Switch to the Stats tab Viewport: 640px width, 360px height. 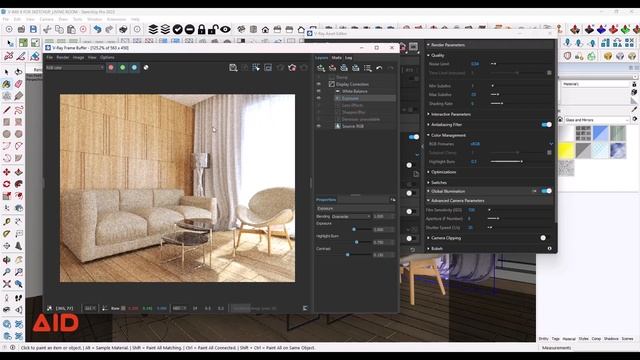[x=336, y=58]
